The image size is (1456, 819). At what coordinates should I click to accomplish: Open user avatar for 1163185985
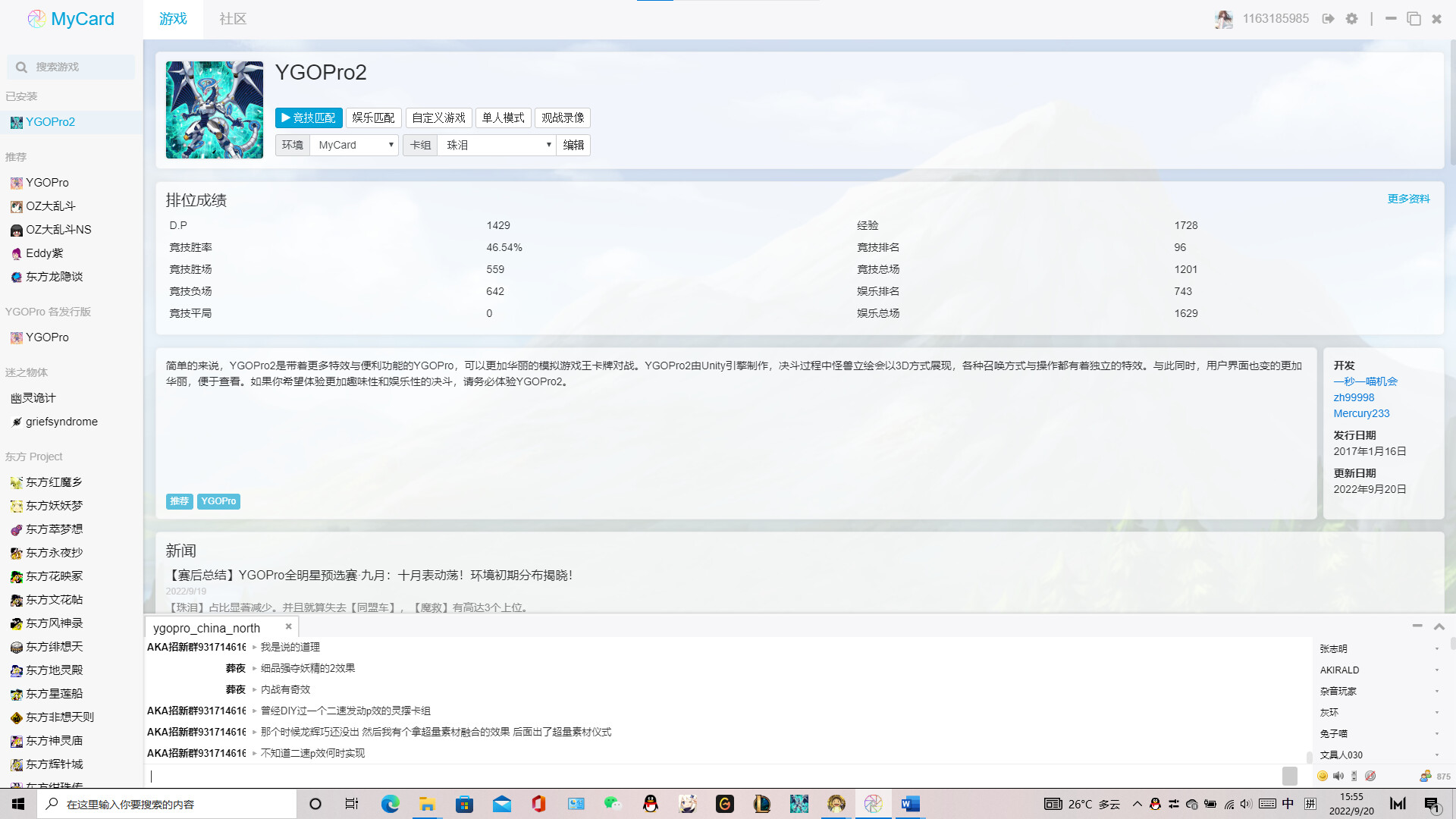[1223, 19]
